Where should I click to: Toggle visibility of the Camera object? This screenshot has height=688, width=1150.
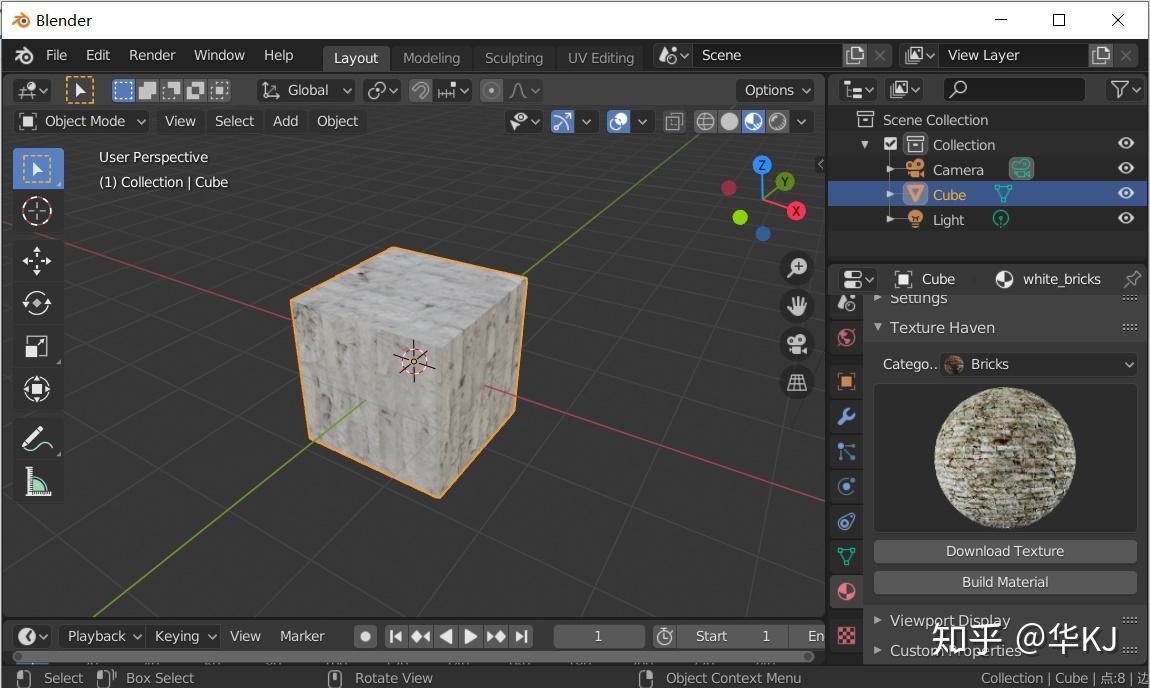click(1125, 168)
